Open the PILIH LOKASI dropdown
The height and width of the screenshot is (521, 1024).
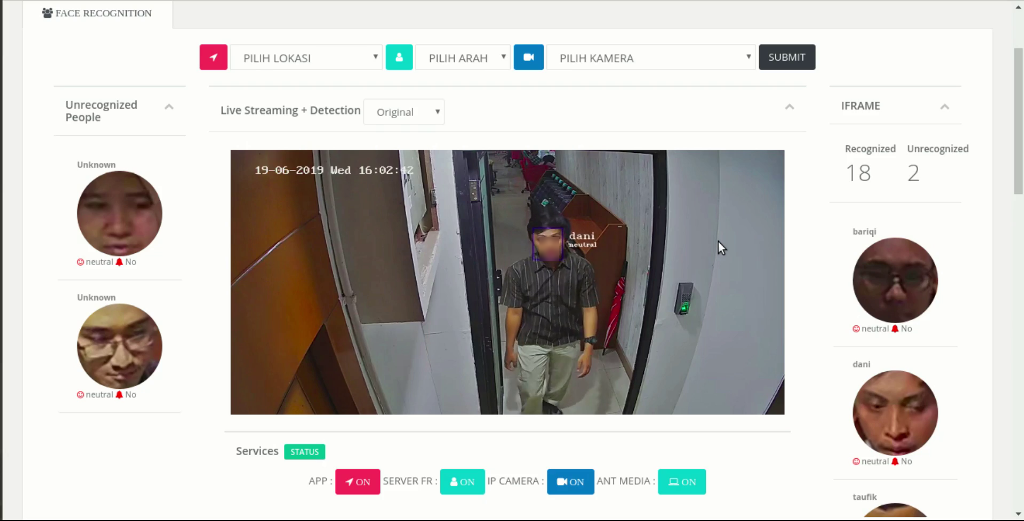point(306,58)
